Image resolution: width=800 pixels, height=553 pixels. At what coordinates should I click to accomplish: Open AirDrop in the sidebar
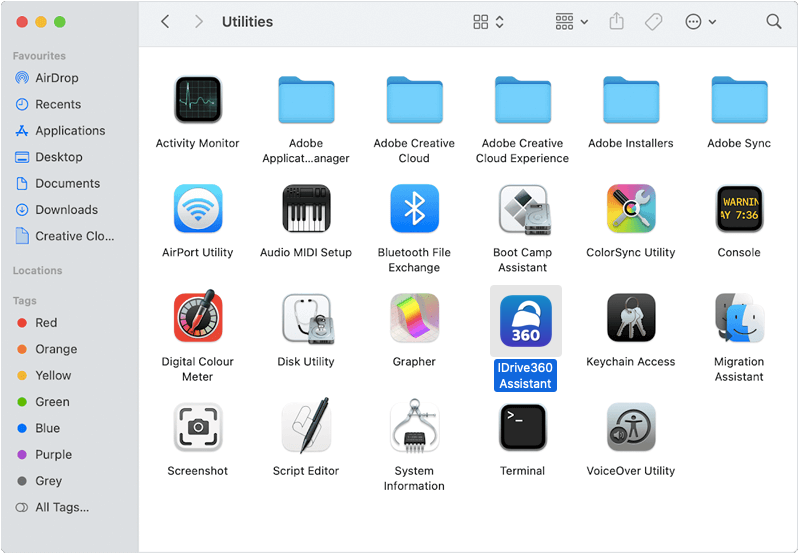pos(47,78)
